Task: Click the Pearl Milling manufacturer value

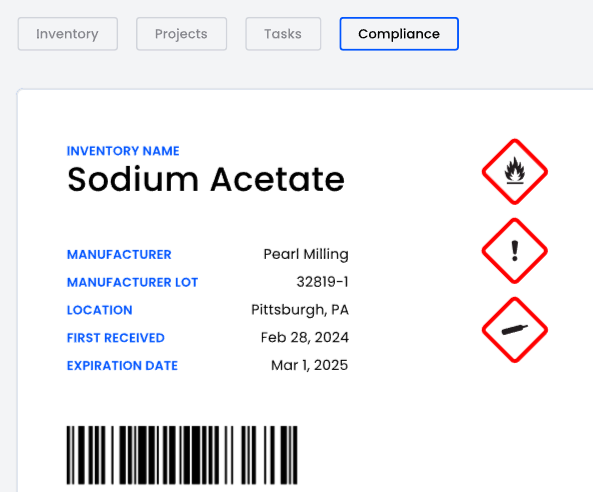Action: tap(306, 254)
